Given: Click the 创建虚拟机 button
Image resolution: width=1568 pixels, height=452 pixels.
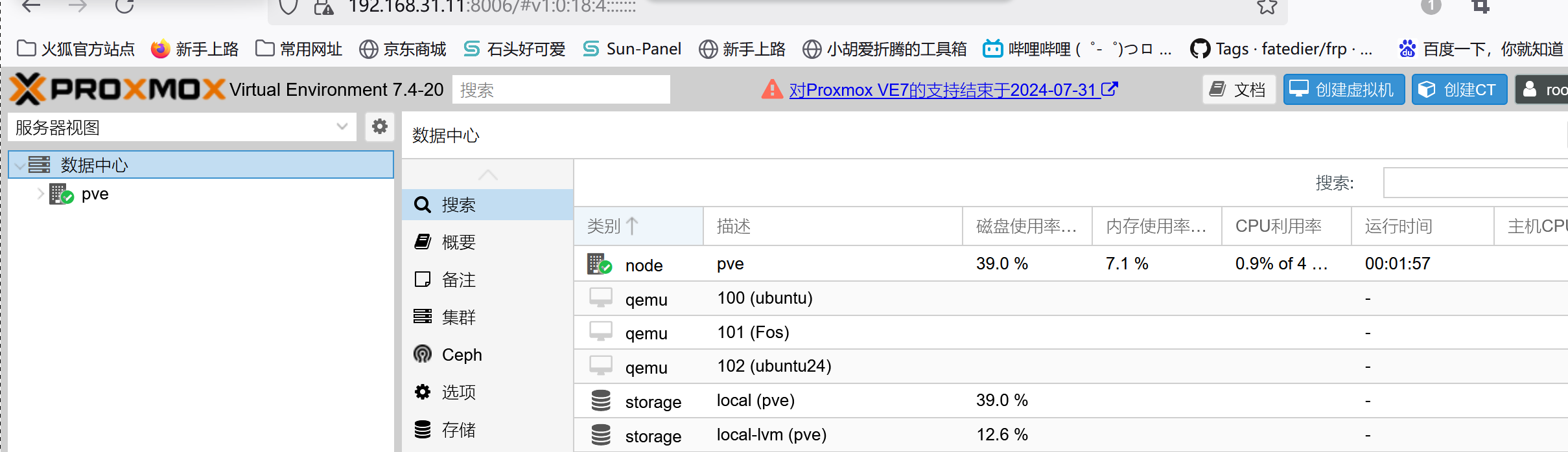Looking at the screenshot, I should coord(1344,89).
